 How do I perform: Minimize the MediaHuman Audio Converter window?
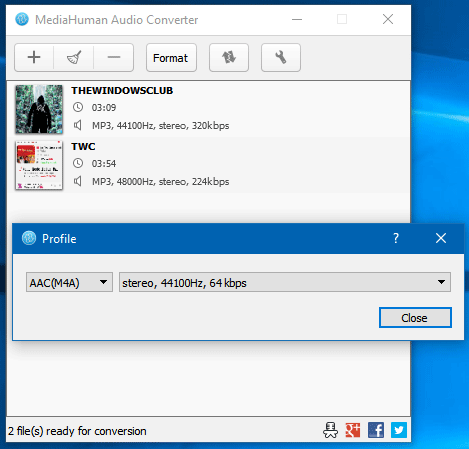click(x=297, y=19)
